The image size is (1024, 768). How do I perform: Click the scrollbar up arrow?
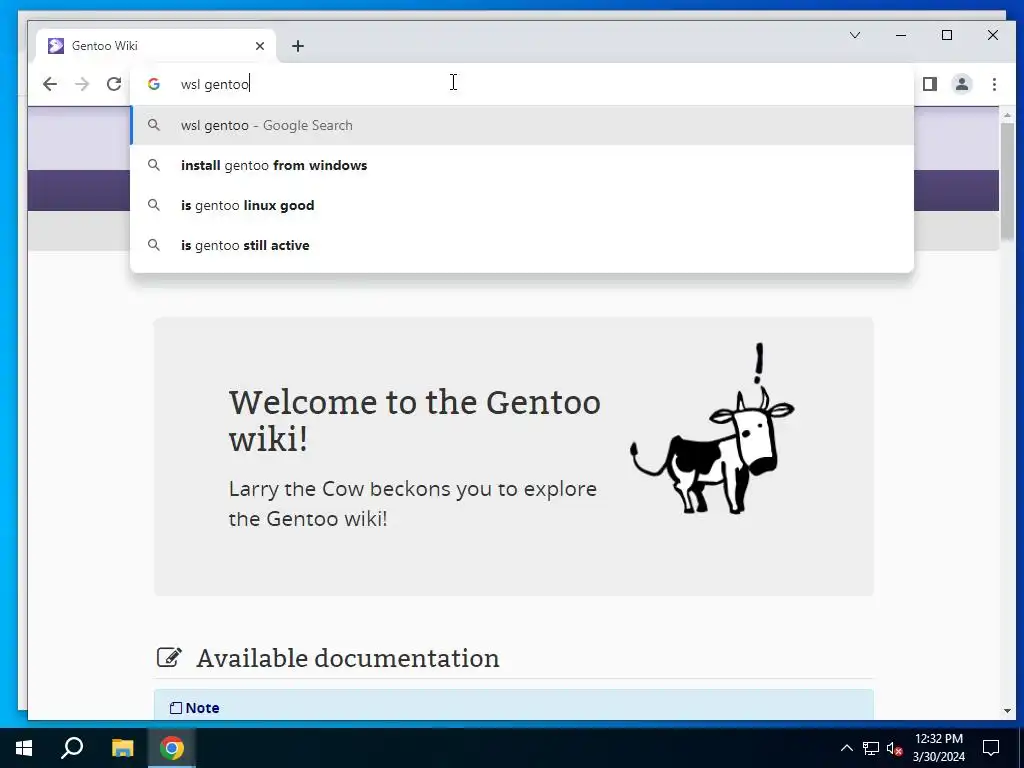1007,115
